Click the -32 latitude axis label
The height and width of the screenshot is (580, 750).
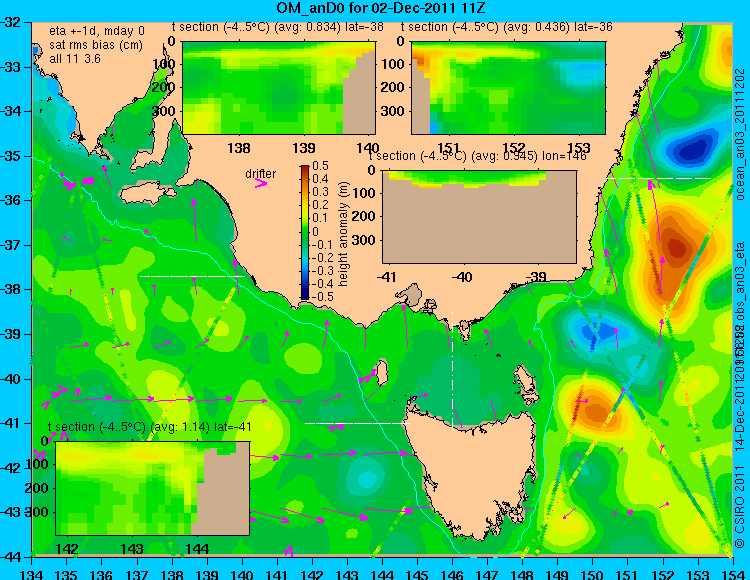point(12,22)
